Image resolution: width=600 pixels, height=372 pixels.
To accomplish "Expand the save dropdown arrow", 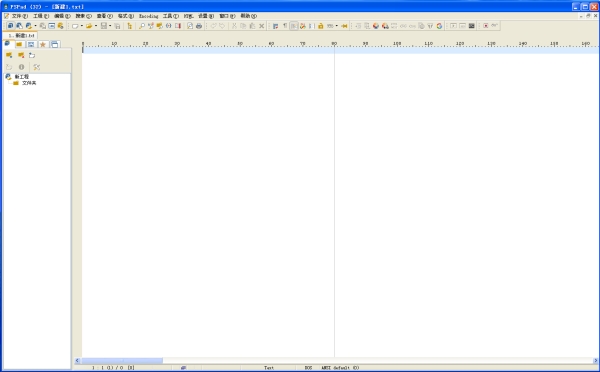I will point(110,26).
